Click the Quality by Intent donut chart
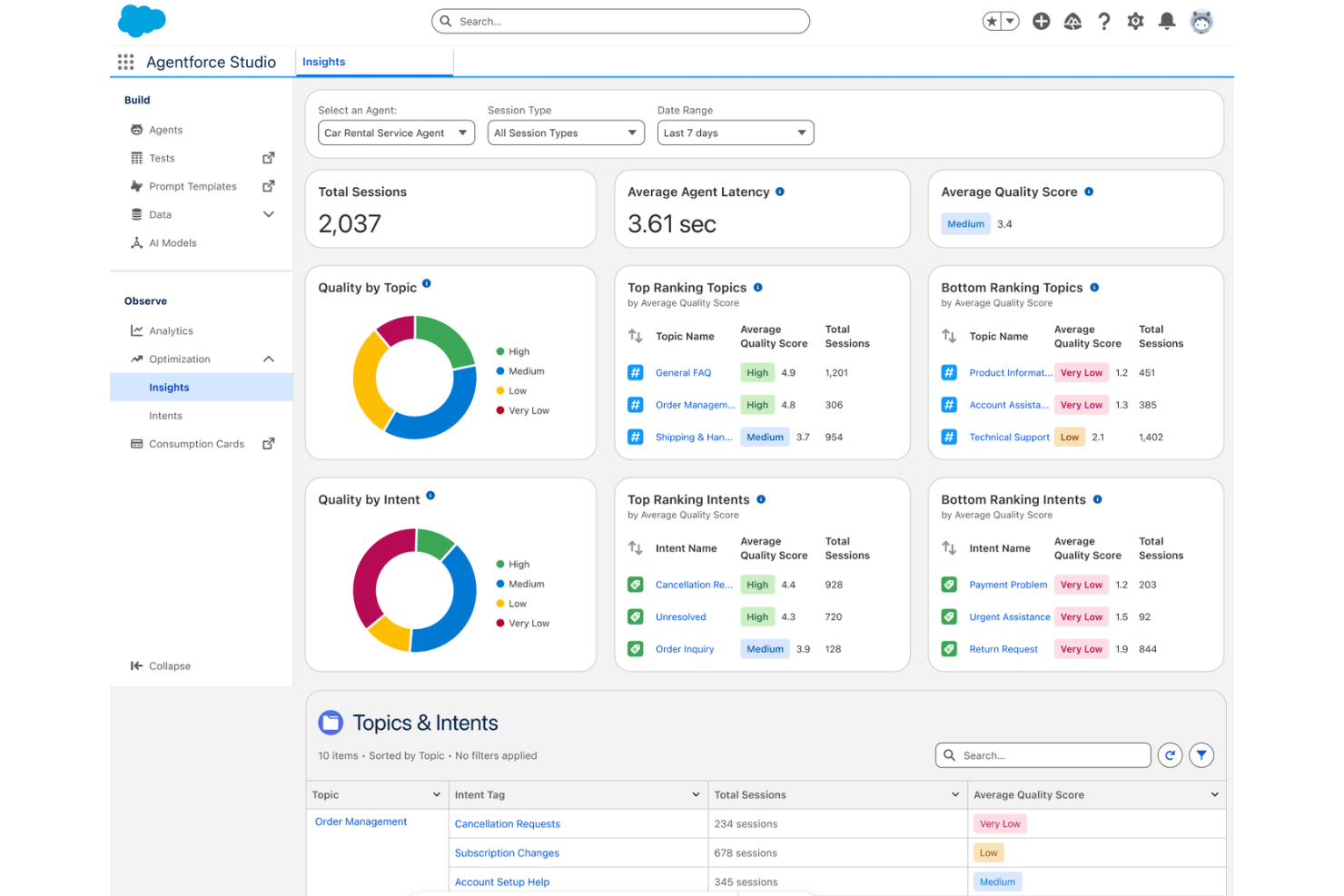The image size is (1344, 896). click(x=414, y=590)
